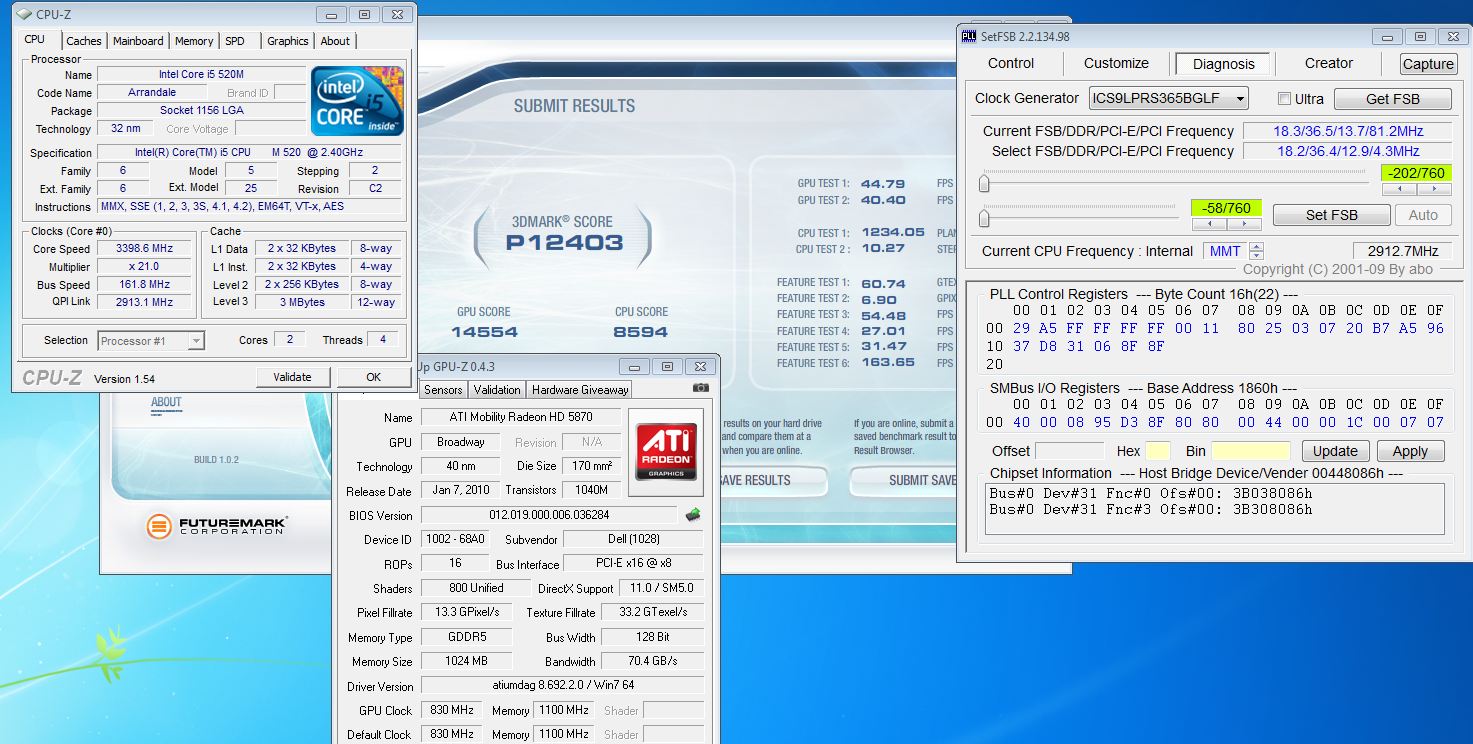1473x744 pixels.
Task: Apply frequency with the Set FSB button
Action: click(1331, 215)
